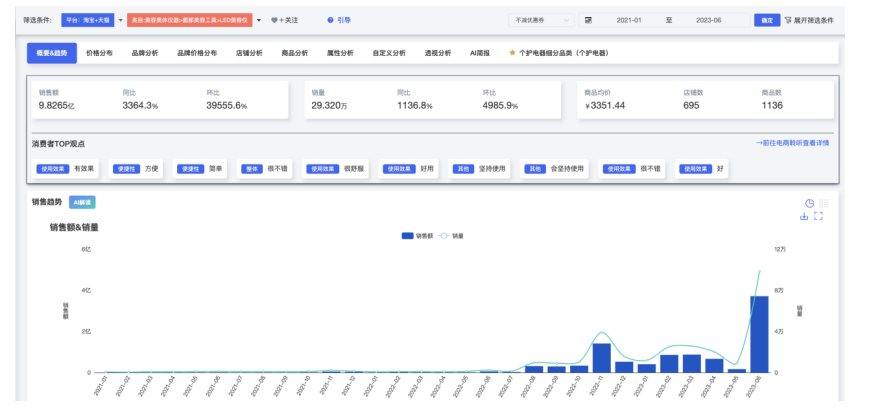
Task: Click the filter funnel icon 展开筛选条件
Action: [788, 20]
